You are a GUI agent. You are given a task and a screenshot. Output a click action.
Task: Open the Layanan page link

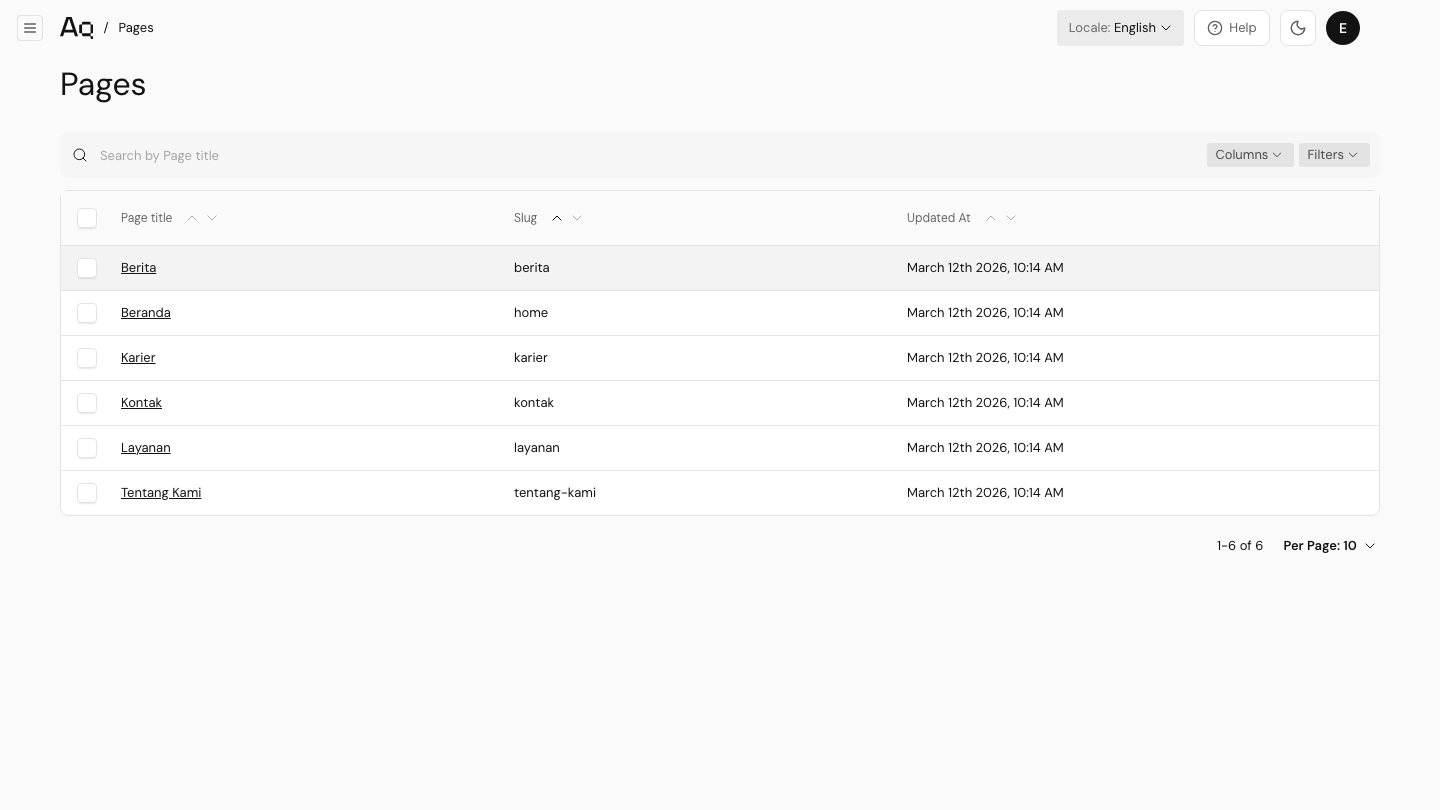click(146, 448)
